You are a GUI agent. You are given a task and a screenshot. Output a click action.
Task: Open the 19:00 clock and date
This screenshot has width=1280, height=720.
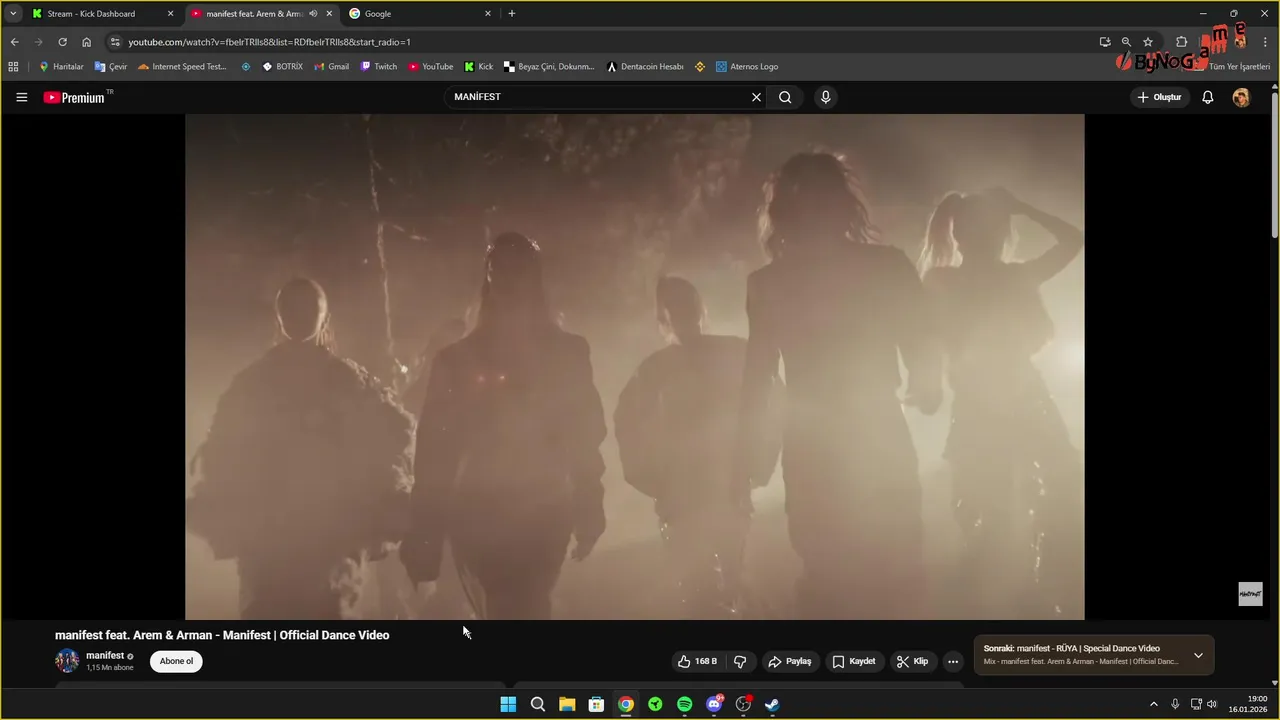click(1248, 704)
